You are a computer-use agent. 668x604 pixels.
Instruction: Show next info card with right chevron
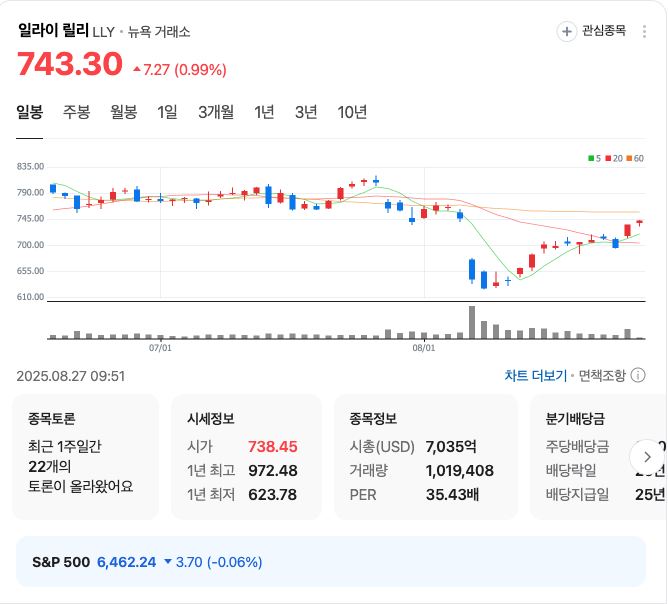647,457
